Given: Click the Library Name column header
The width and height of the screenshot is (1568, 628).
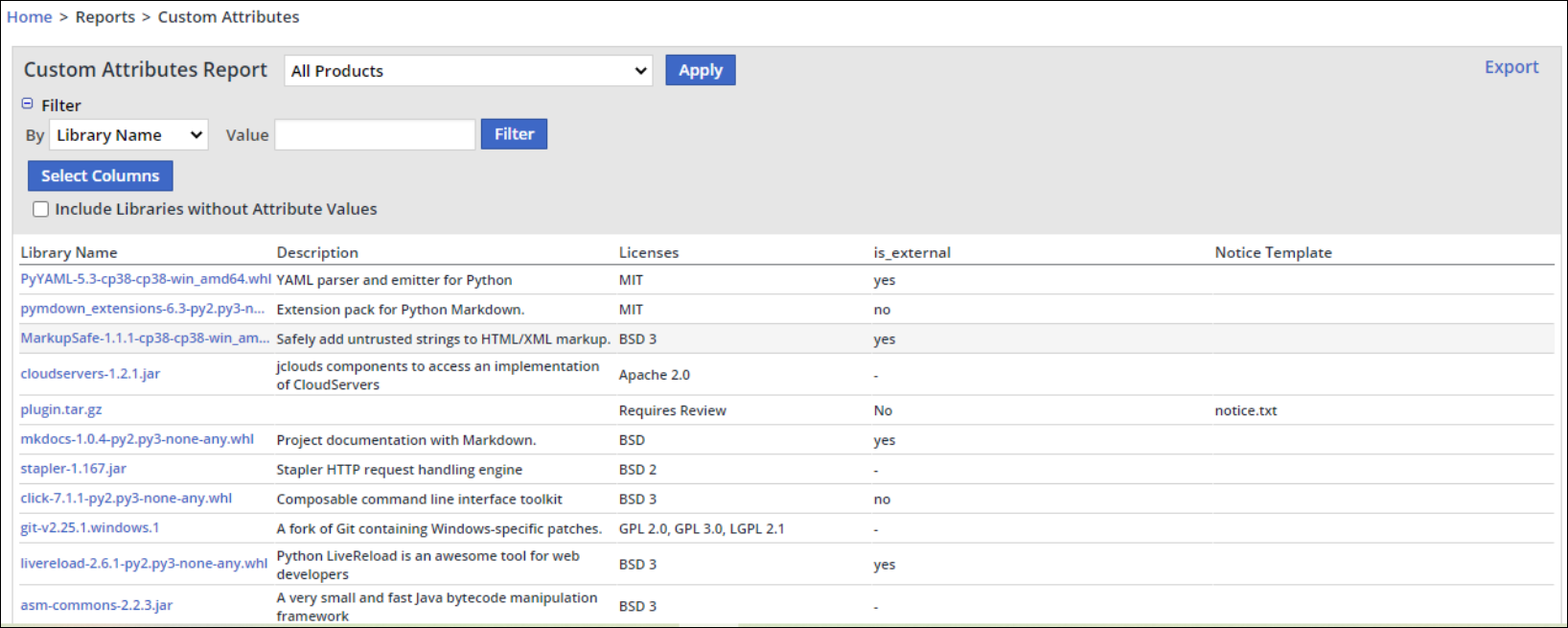Looking at the screenshot, I should [69, 253].
